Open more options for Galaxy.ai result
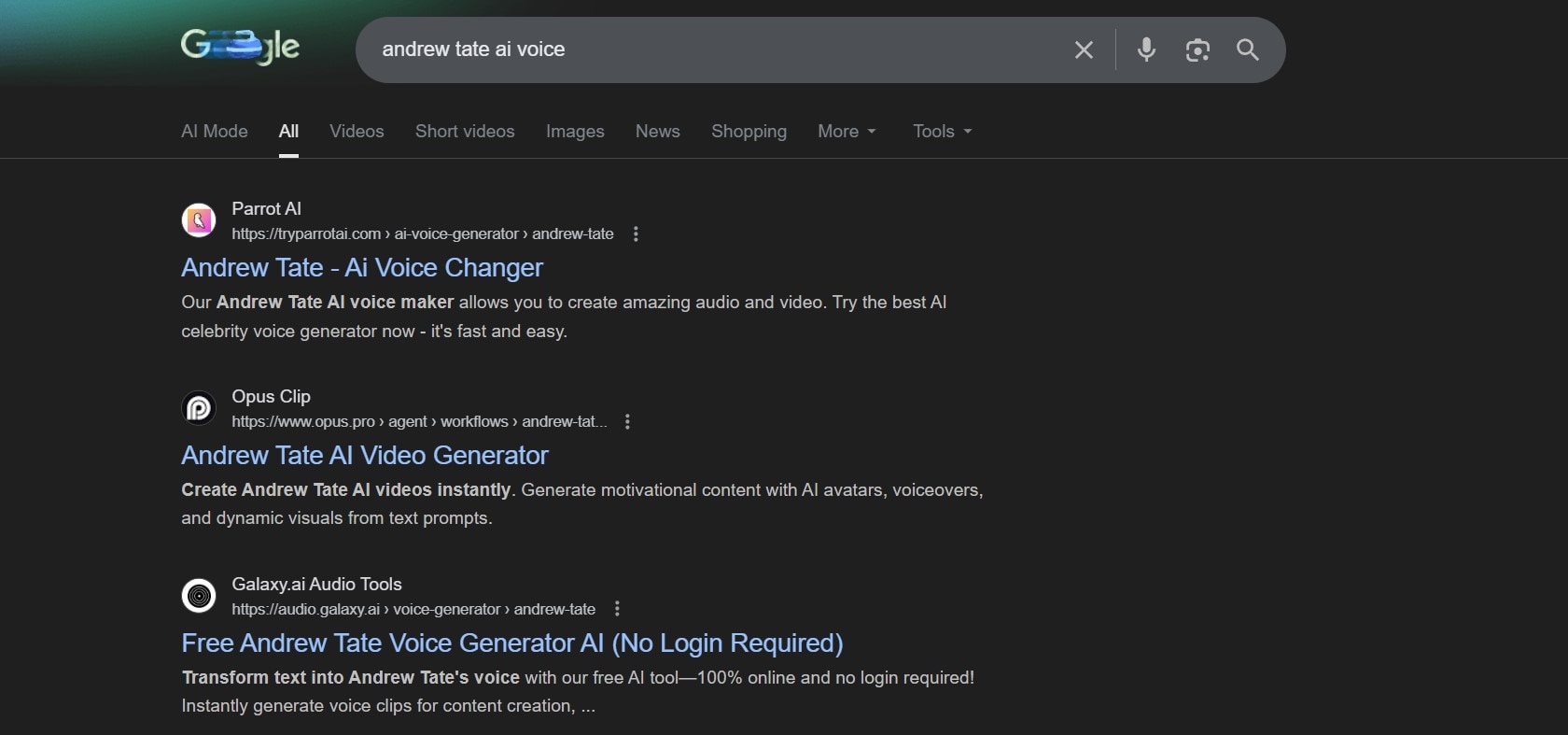 point(617,609)
